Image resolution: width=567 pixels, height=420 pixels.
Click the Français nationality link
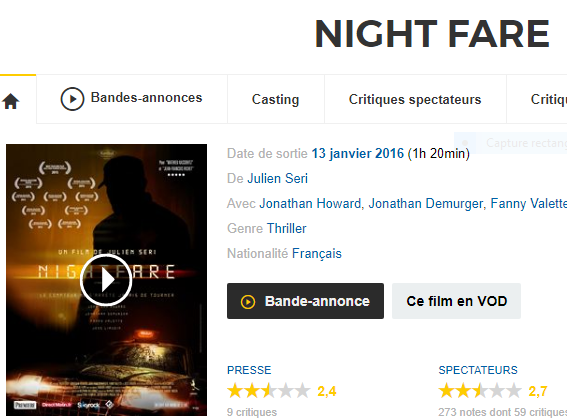[x=317, y=254]
